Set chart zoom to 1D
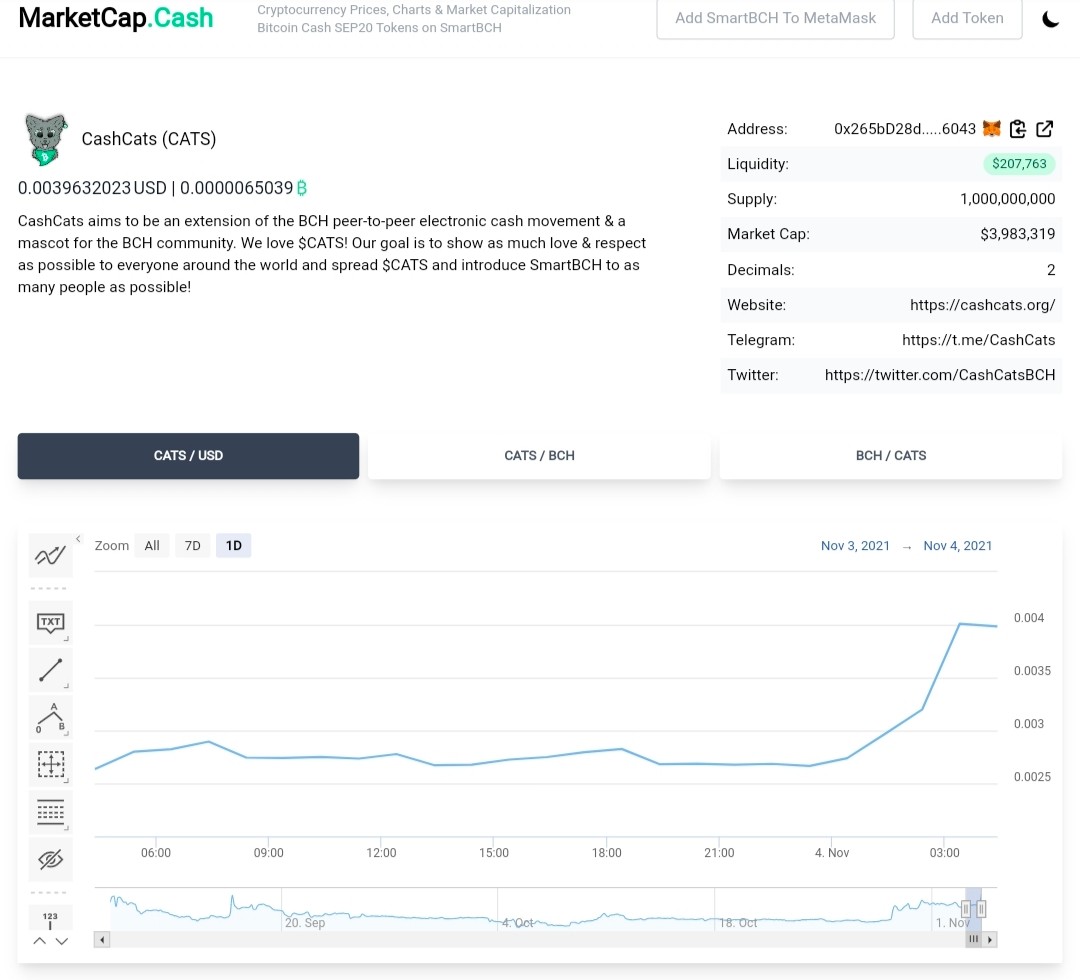 click(x=233, y=546)
